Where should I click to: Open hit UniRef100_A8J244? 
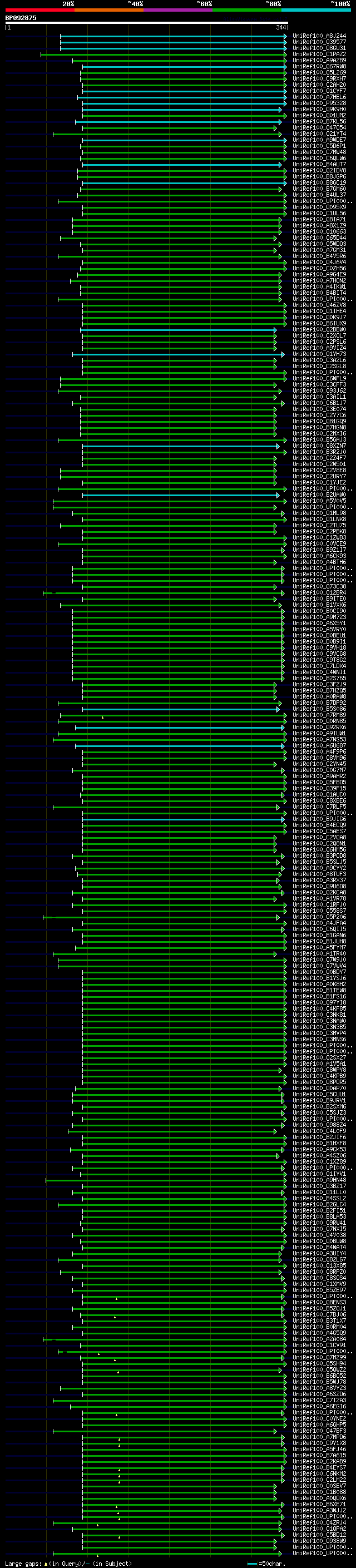[319, 36]
